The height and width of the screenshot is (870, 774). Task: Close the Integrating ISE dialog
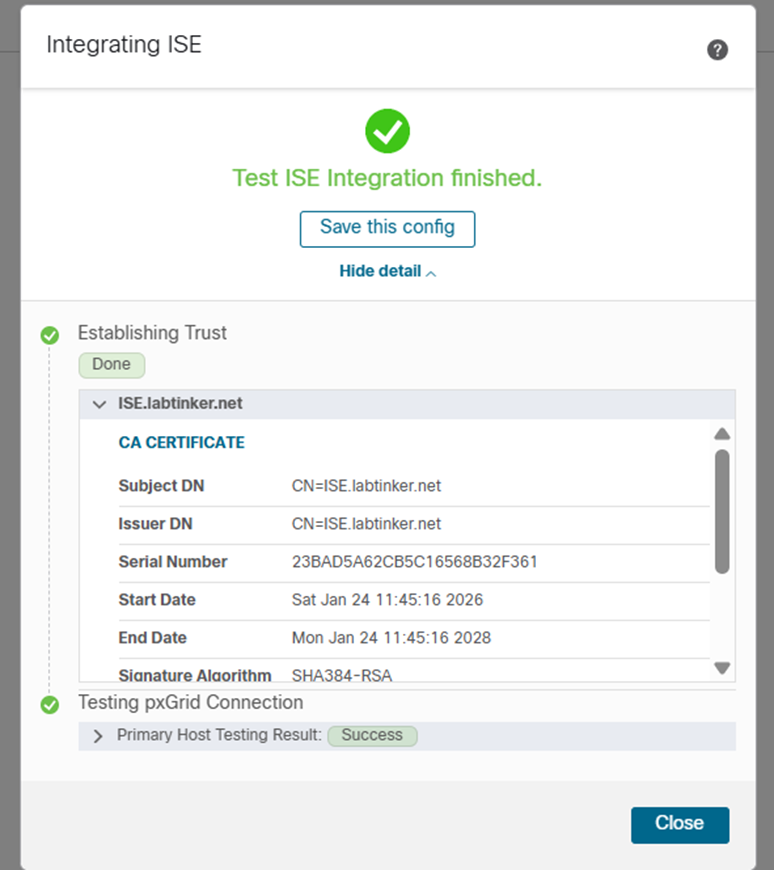point(679,824)
